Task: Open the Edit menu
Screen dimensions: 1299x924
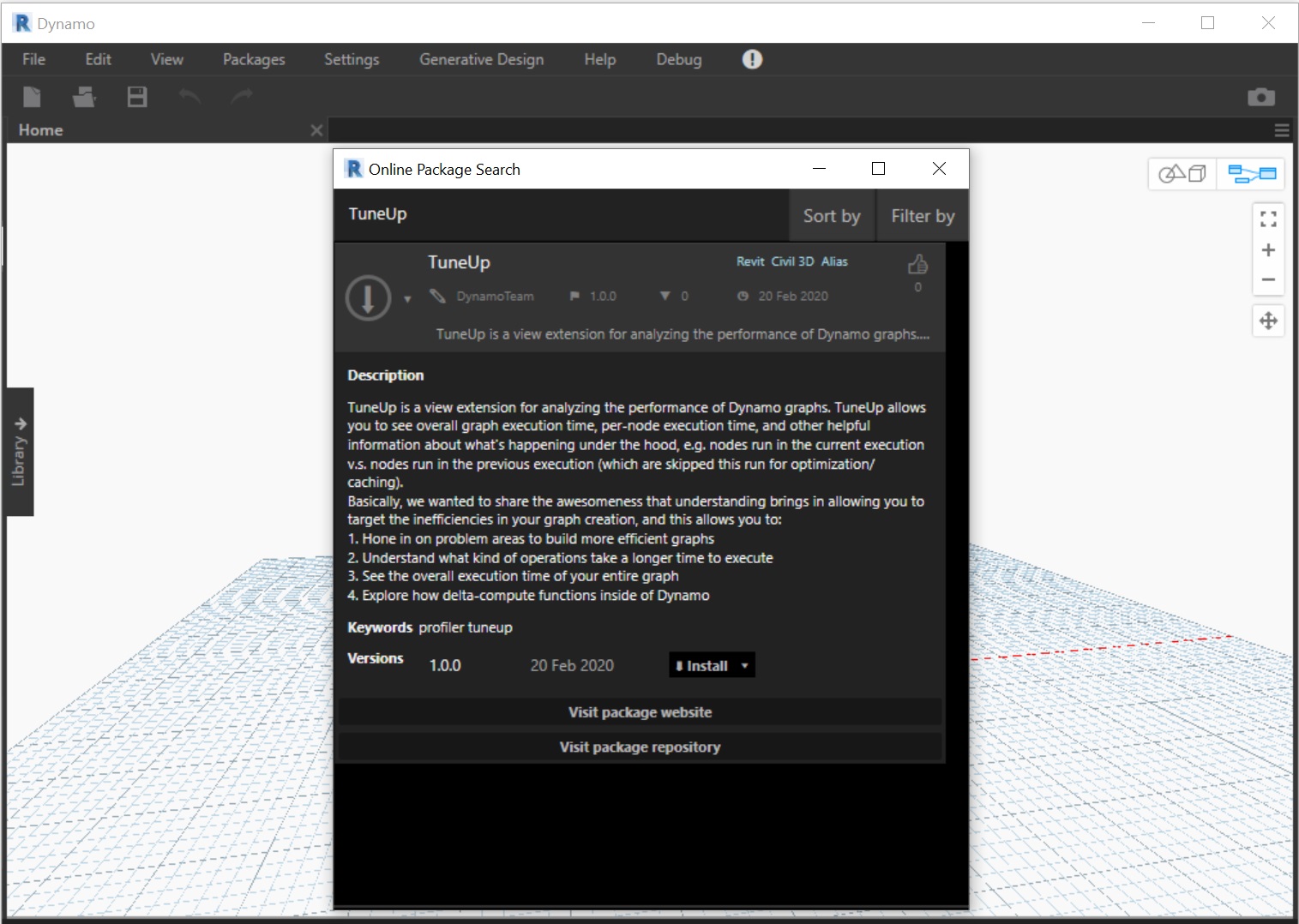Action: pos(99,59)
